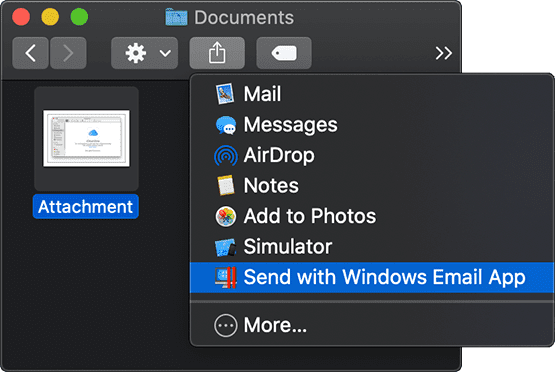Screen dimensions: 555x372
Task: Go back with the left chevron button
Action: click(x=30, y=53)
